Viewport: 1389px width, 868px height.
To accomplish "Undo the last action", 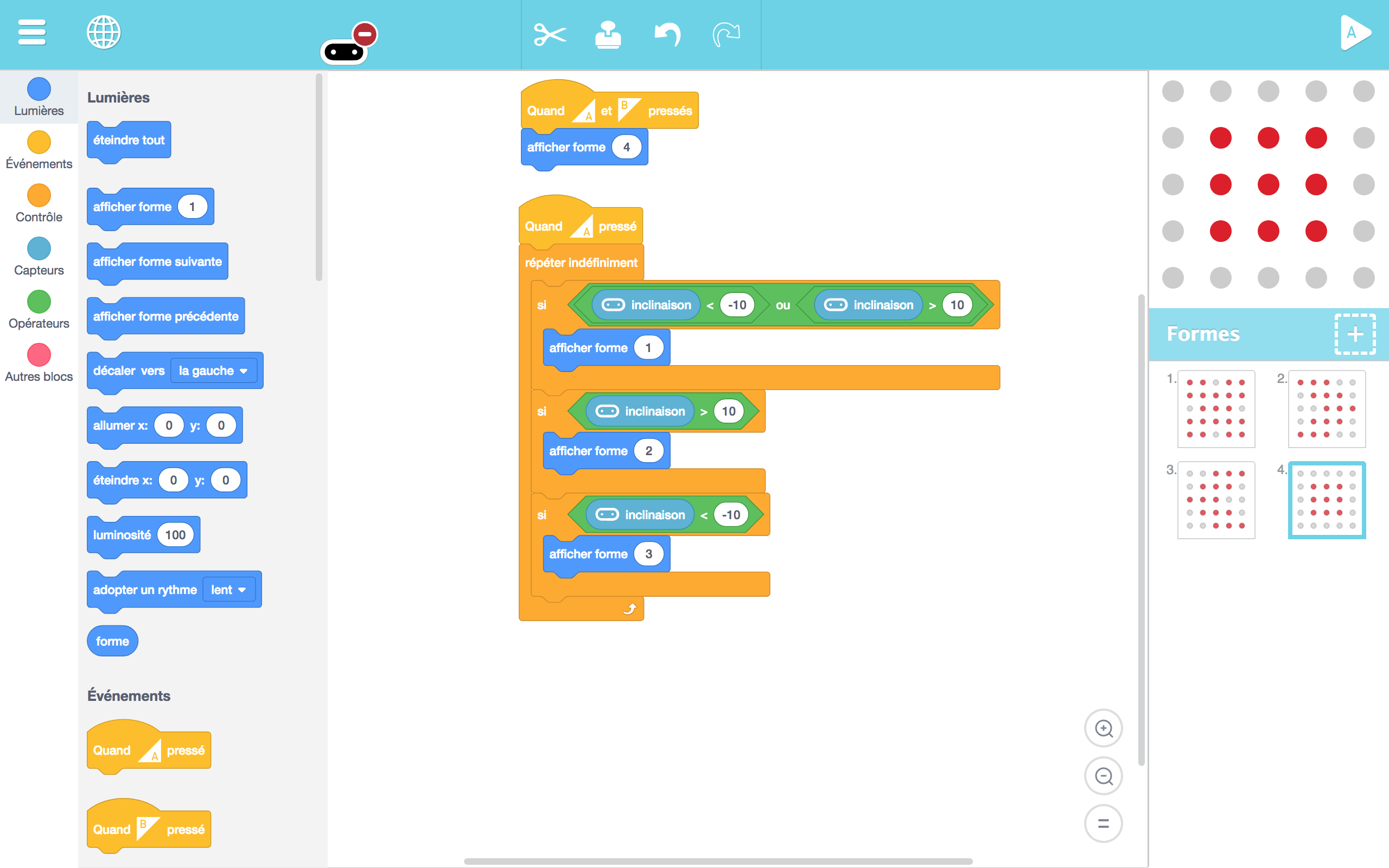I will pos(667,34).
